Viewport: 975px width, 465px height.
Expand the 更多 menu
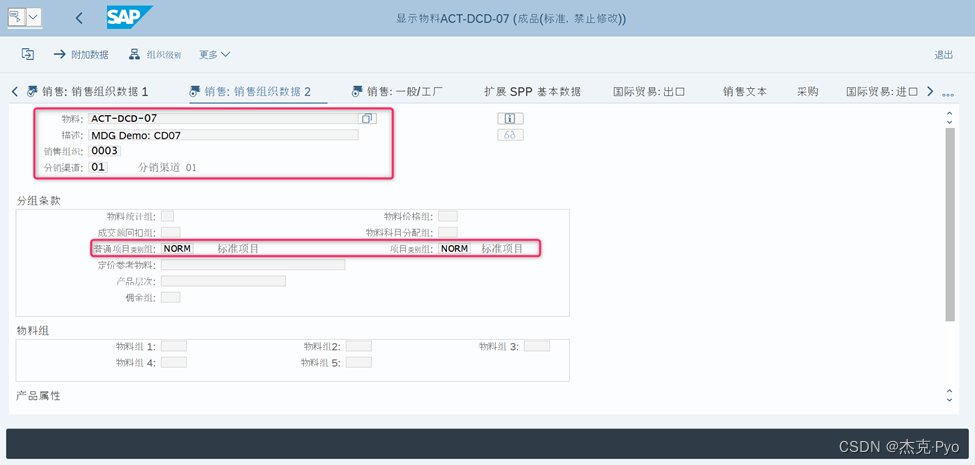215,55
